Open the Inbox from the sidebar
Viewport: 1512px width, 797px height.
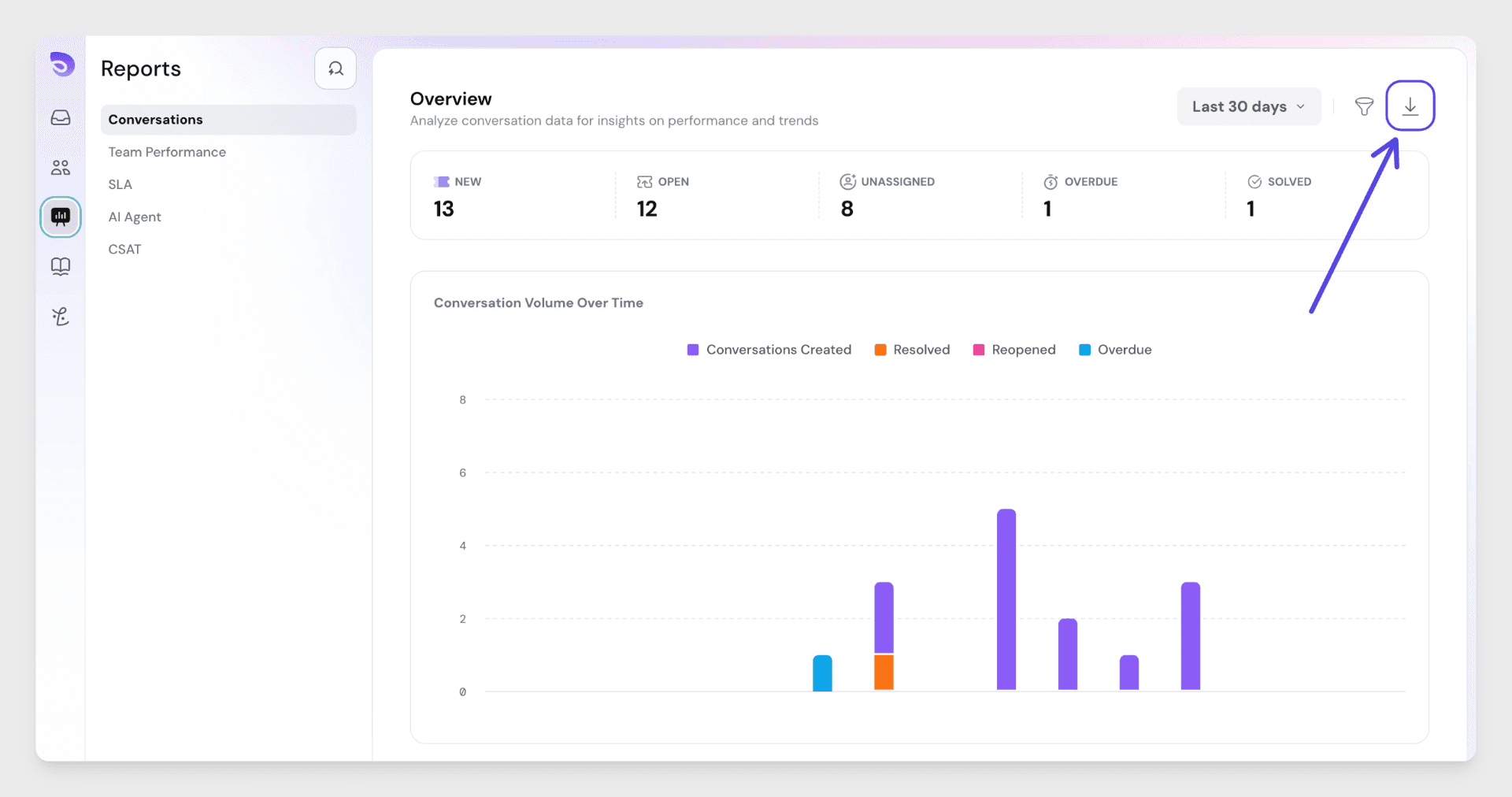[x=61, y=118]
